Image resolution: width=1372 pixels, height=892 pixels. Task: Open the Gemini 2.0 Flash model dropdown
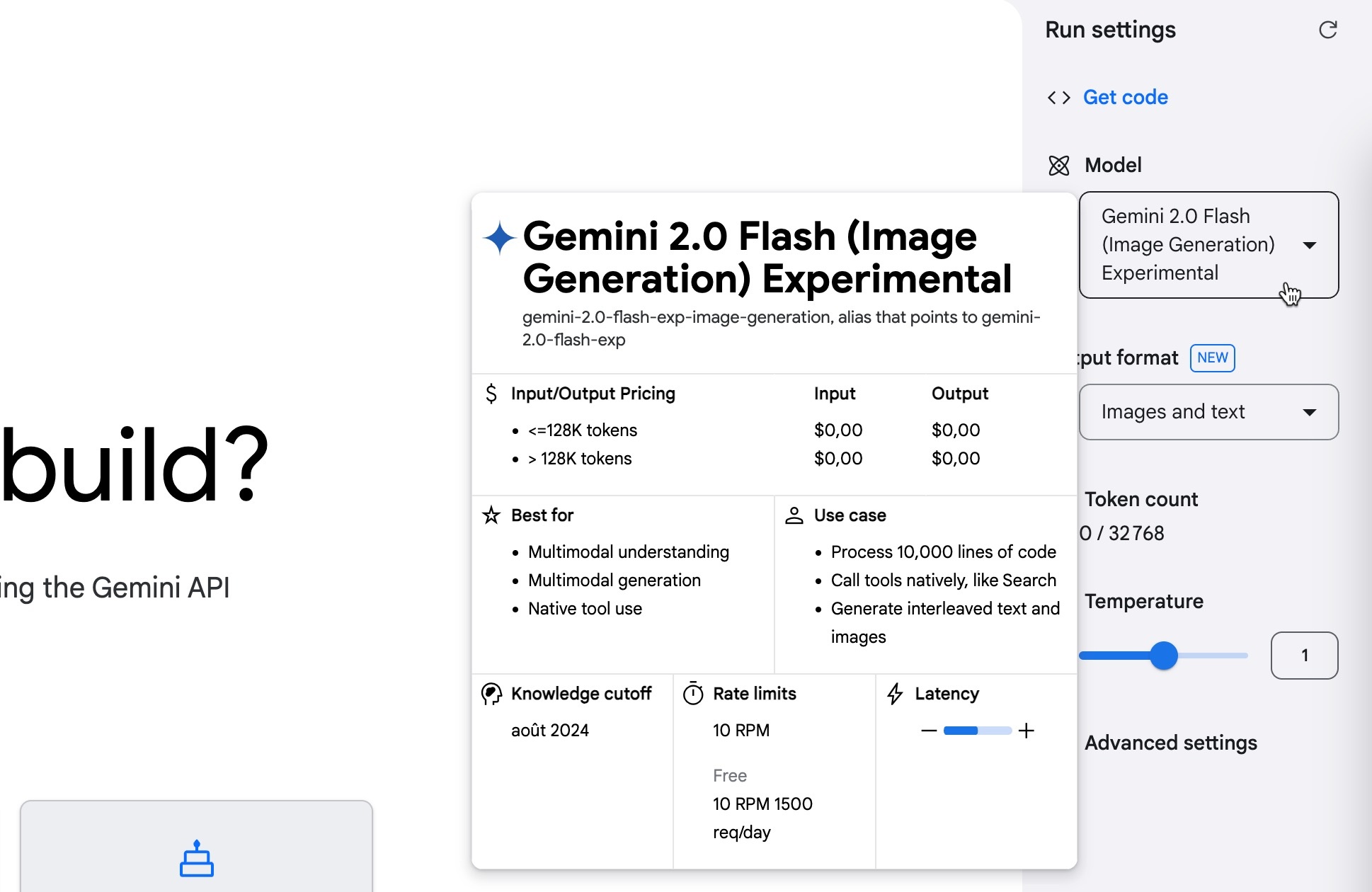tap(1208, 244)
